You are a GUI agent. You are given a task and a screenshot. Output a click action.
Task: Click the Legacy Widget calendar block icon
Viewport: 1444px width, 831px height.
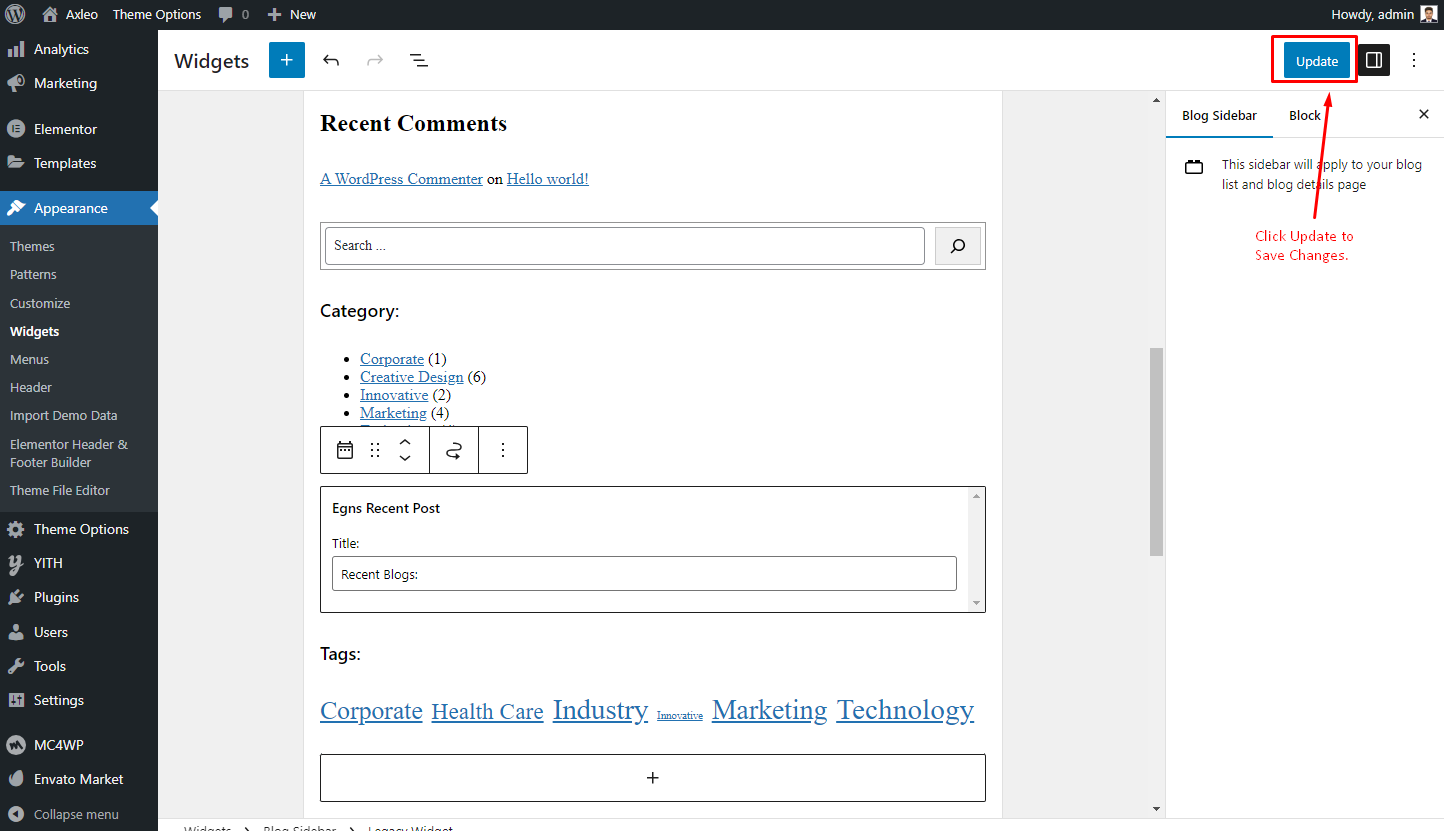tap(345, 450)
